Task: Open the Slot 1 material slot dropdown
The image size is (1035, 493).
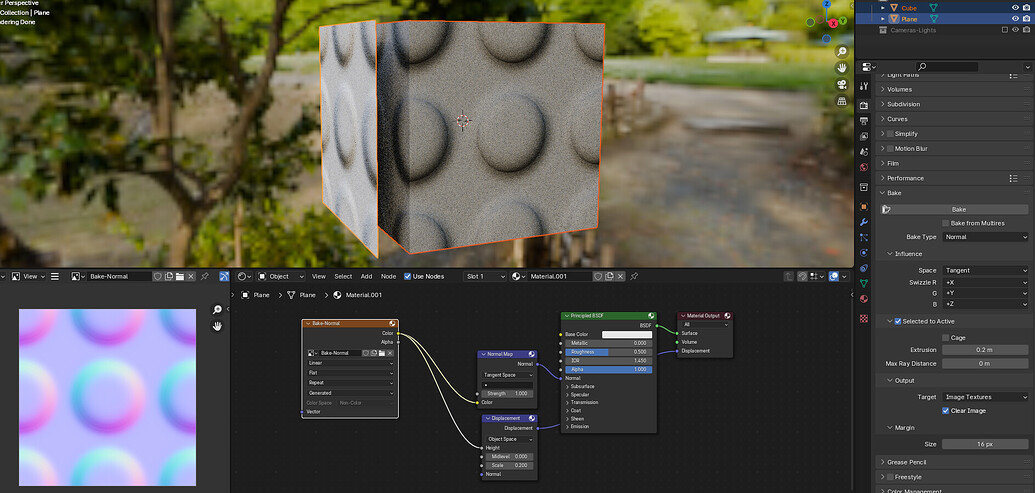Action: tap(484, 277)
